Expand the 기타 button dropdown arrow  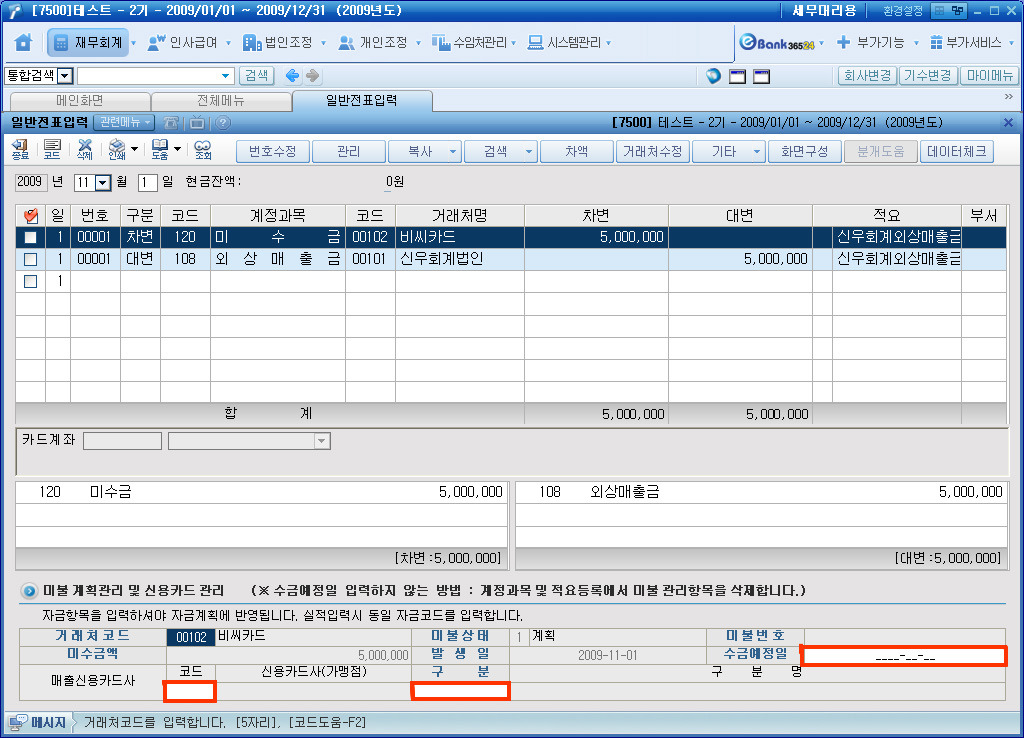click(x=756, y=152)
